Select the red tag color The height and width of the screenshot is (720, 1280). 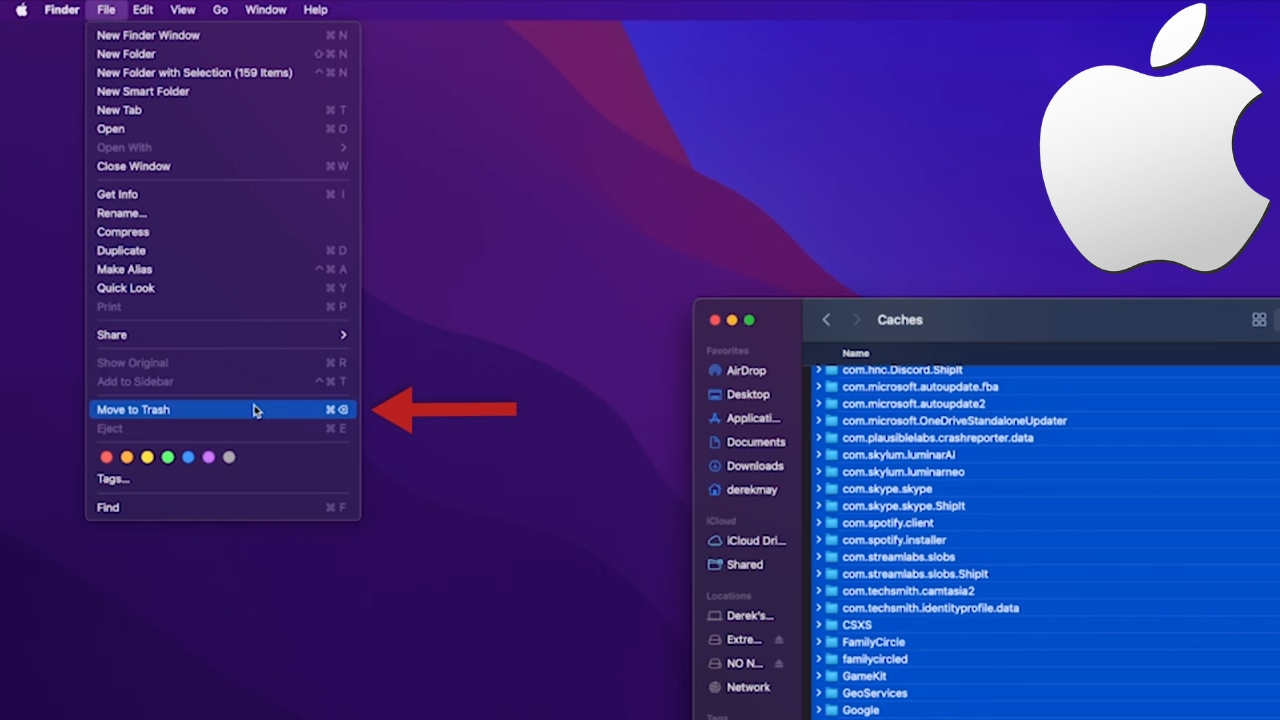[107, 458]
